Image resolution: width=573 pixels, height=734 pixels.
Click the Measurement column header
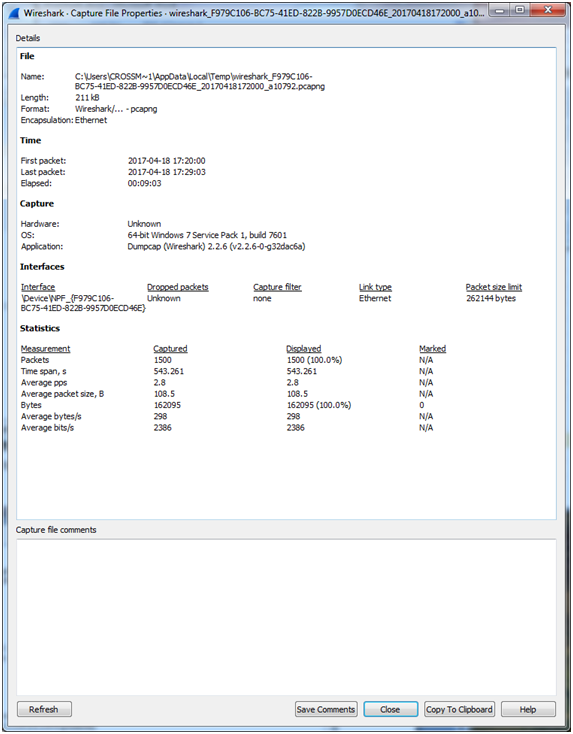point(45,349)
